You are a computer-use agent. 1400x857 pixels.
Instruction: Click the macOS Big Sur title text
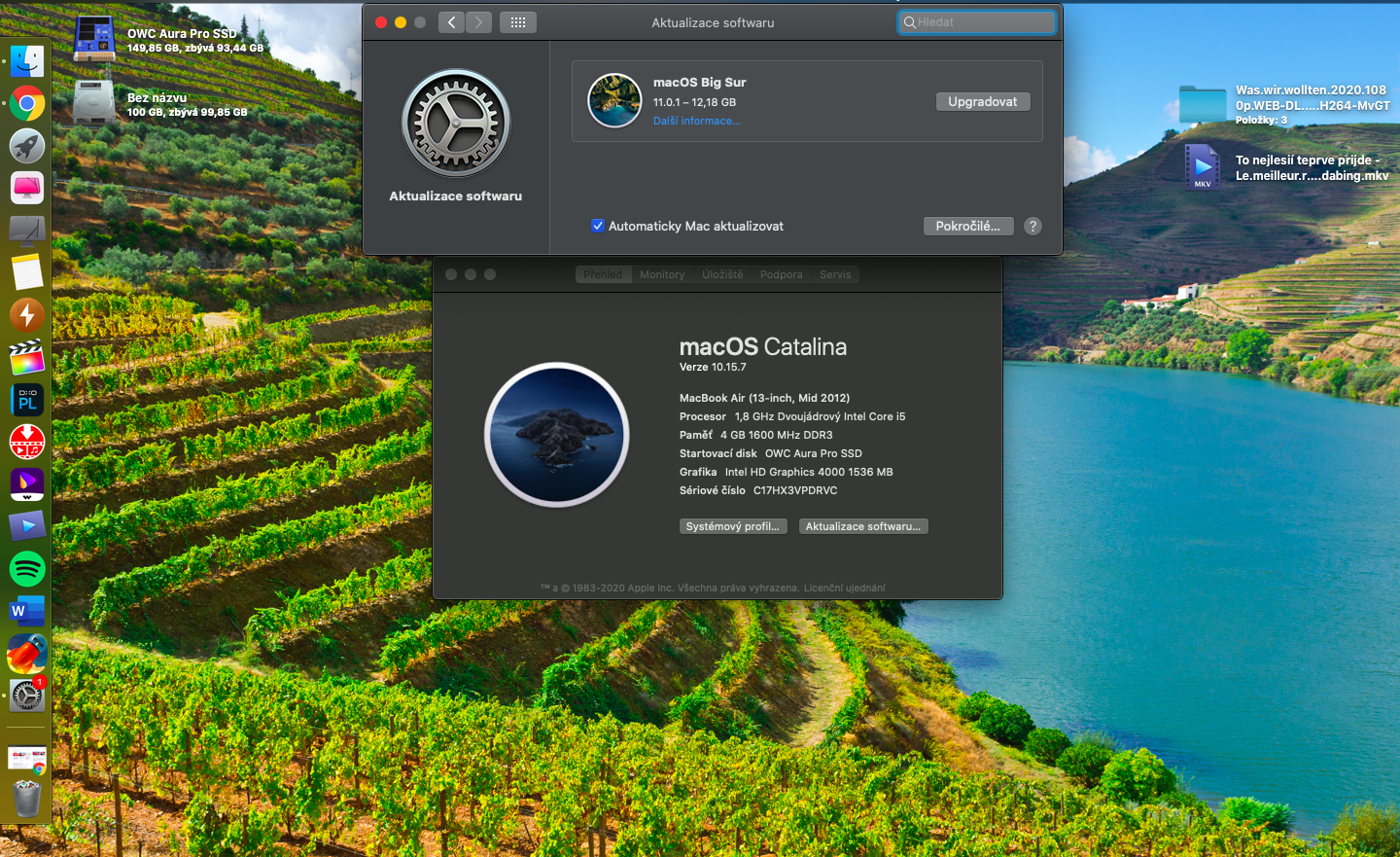(x=700, y=83)
